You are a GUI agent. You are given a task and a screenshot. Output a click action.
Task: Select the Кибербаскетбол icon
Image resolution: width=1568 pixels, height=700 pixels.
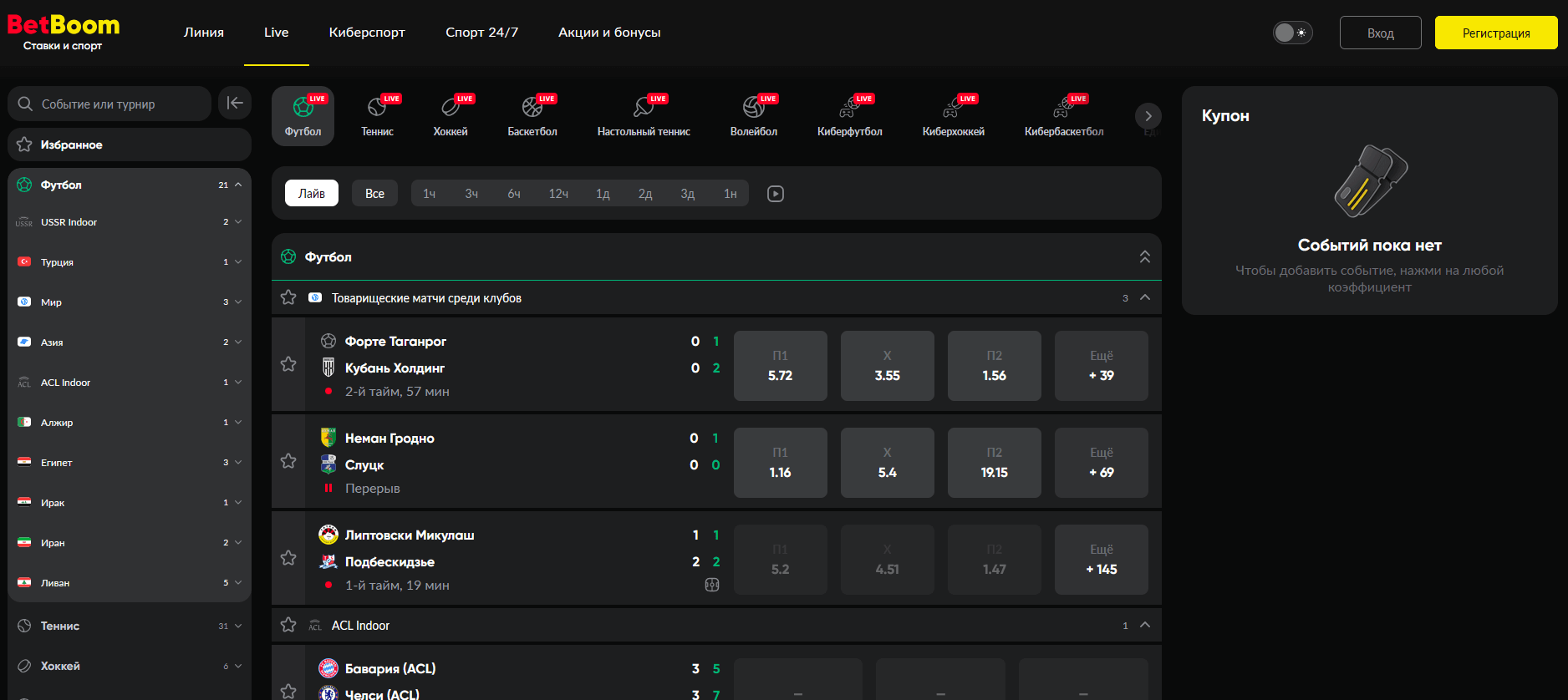tap(1064, 116)
